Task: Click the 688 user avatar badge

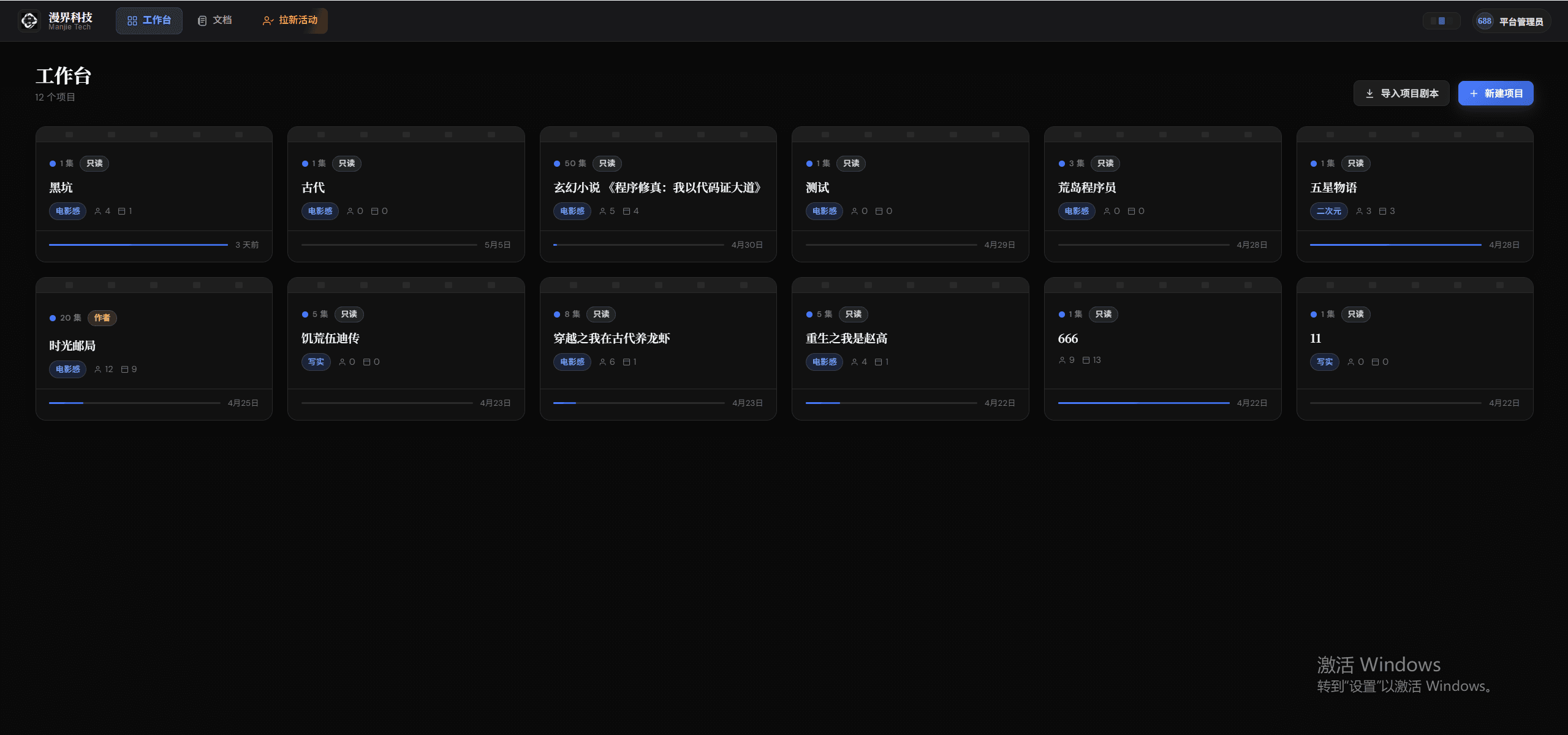Action: click(x=1484, y=21)
